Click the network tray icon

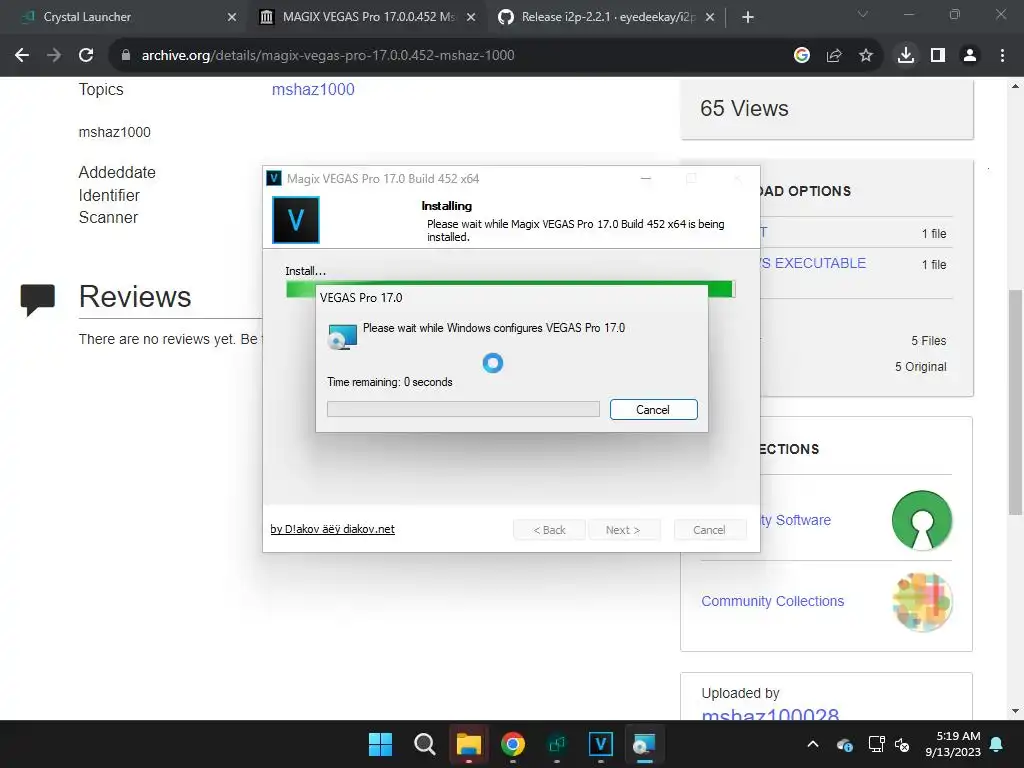pyautogui.click(x=876, y=744)
